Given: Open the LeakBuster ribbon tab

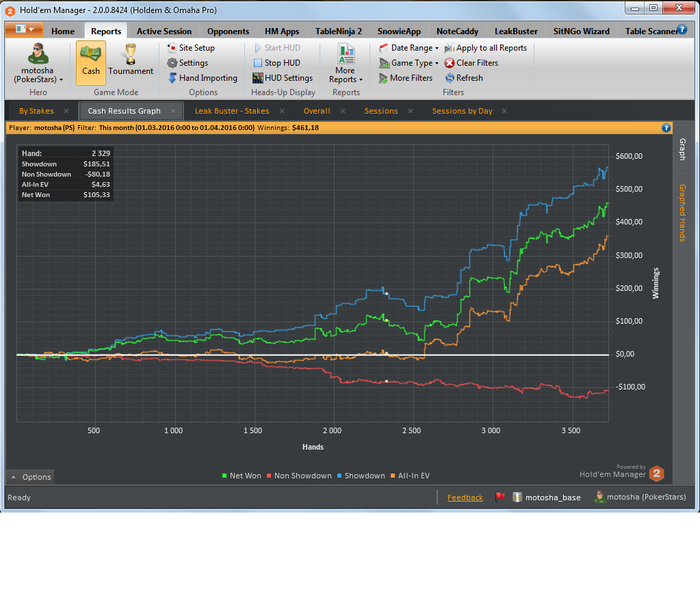Looking at the screenshot, I should (516, 31).
